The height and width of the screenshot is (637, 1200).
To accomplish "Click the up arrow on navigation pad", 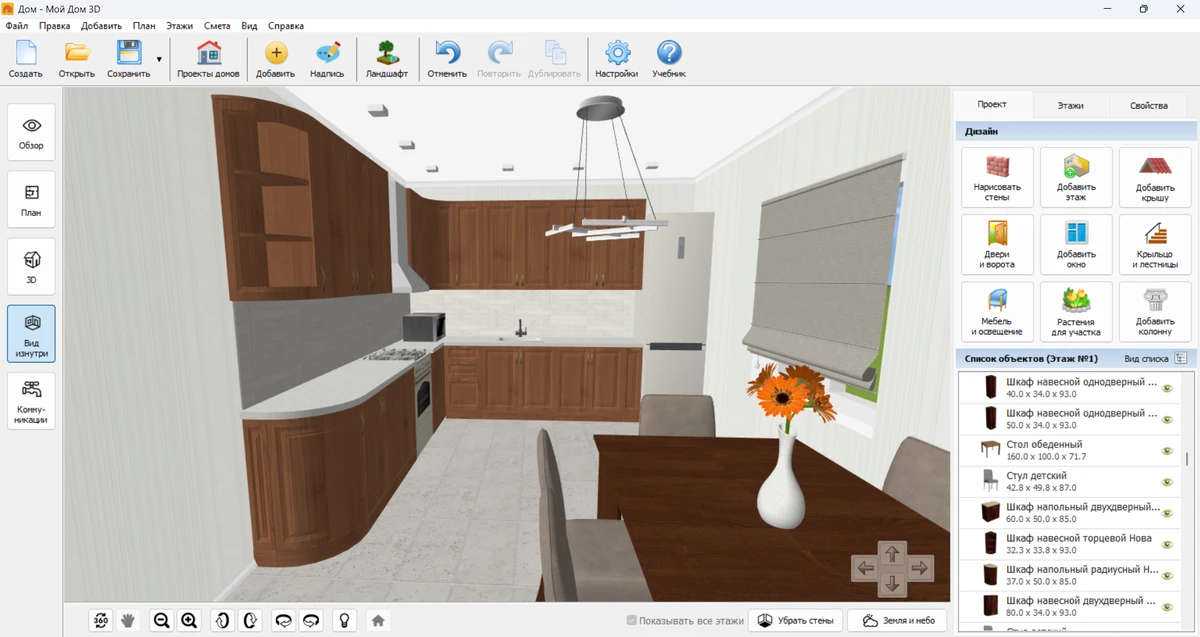I will 892,552.
